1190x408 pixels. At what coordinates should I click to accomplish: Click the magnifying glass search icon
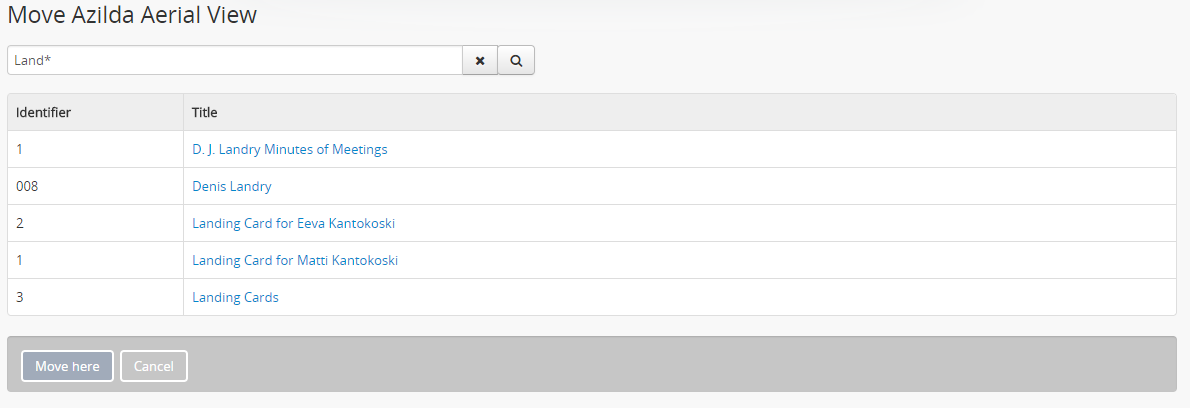click(516, 60)
